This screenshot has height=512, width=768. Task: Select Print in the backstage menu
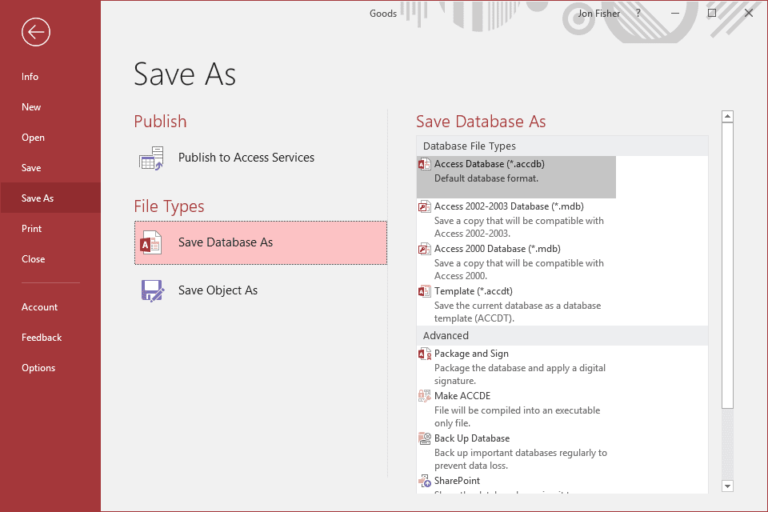pos(32,229)
